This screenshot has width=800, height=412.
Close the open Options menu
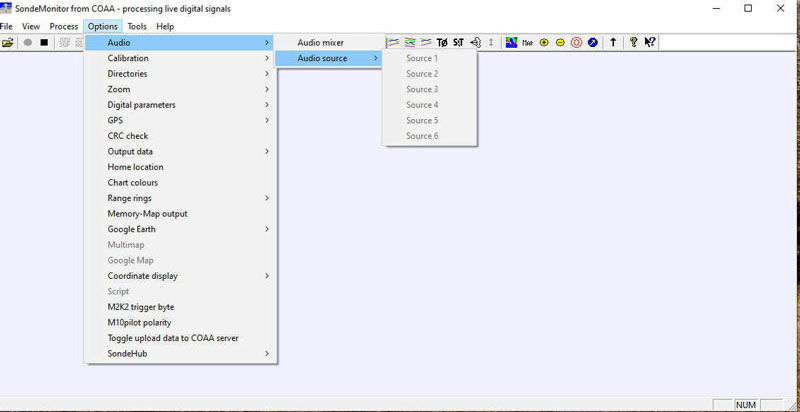(103, 27)
